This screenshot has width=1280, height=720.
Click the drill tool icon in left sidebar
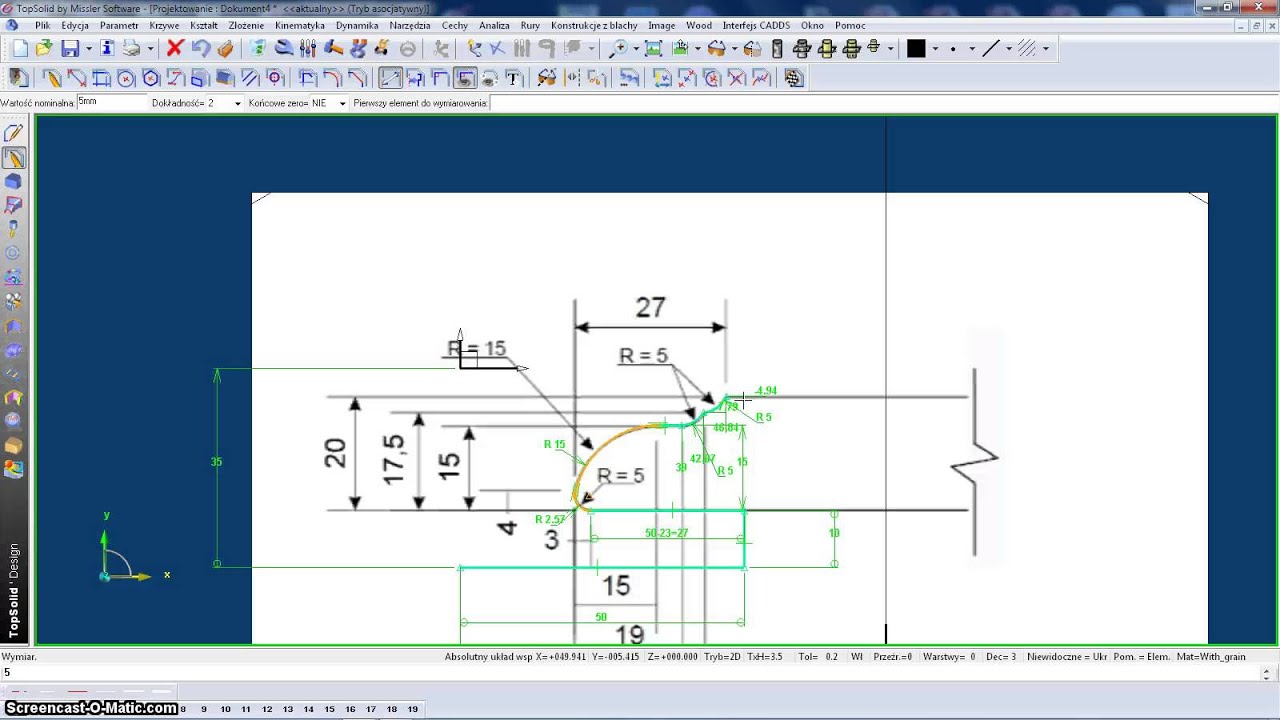pyautogui.click(x=14, y=229)
